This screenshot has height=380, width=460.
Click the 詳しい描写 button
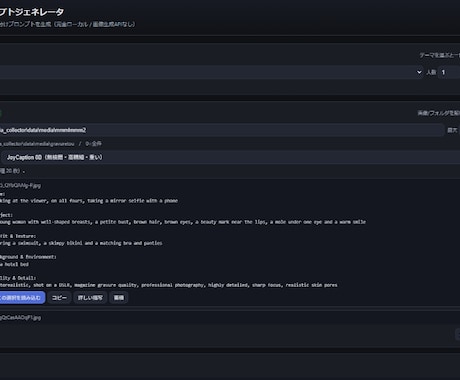90,298
